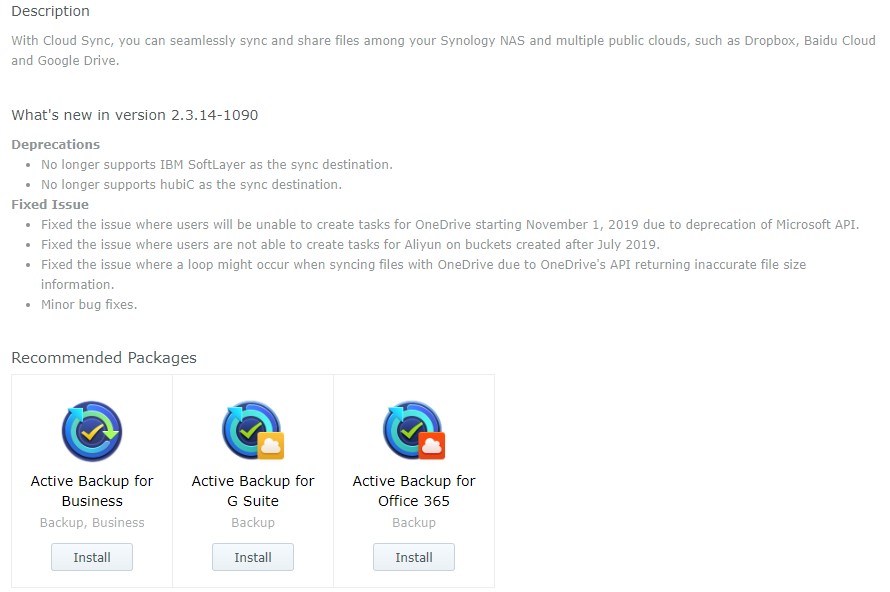Click the Backup category under Office 365

tap(414, 523)
